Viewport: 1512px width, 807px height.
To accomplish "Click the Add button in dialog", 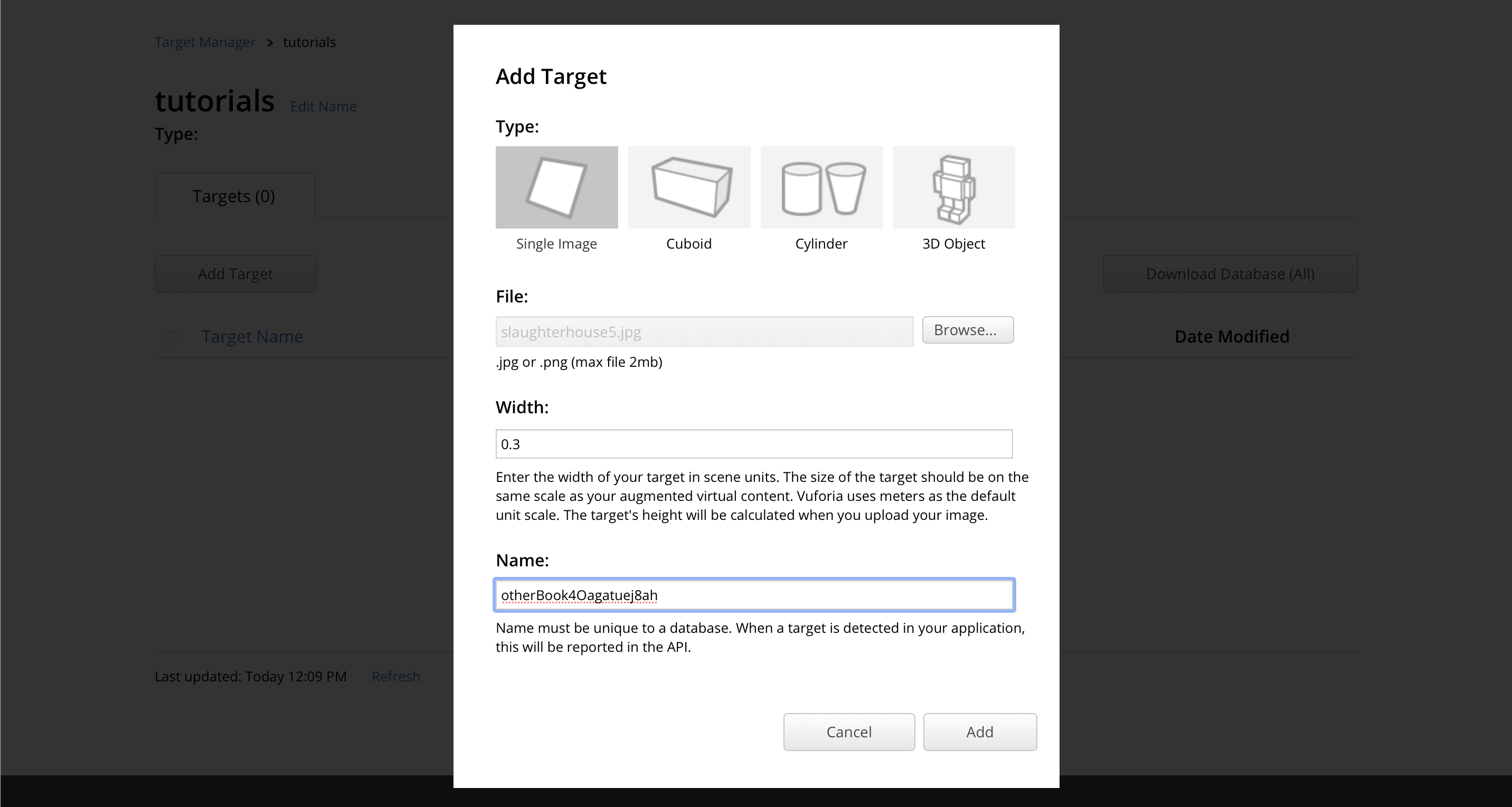I will pos(980,732).
